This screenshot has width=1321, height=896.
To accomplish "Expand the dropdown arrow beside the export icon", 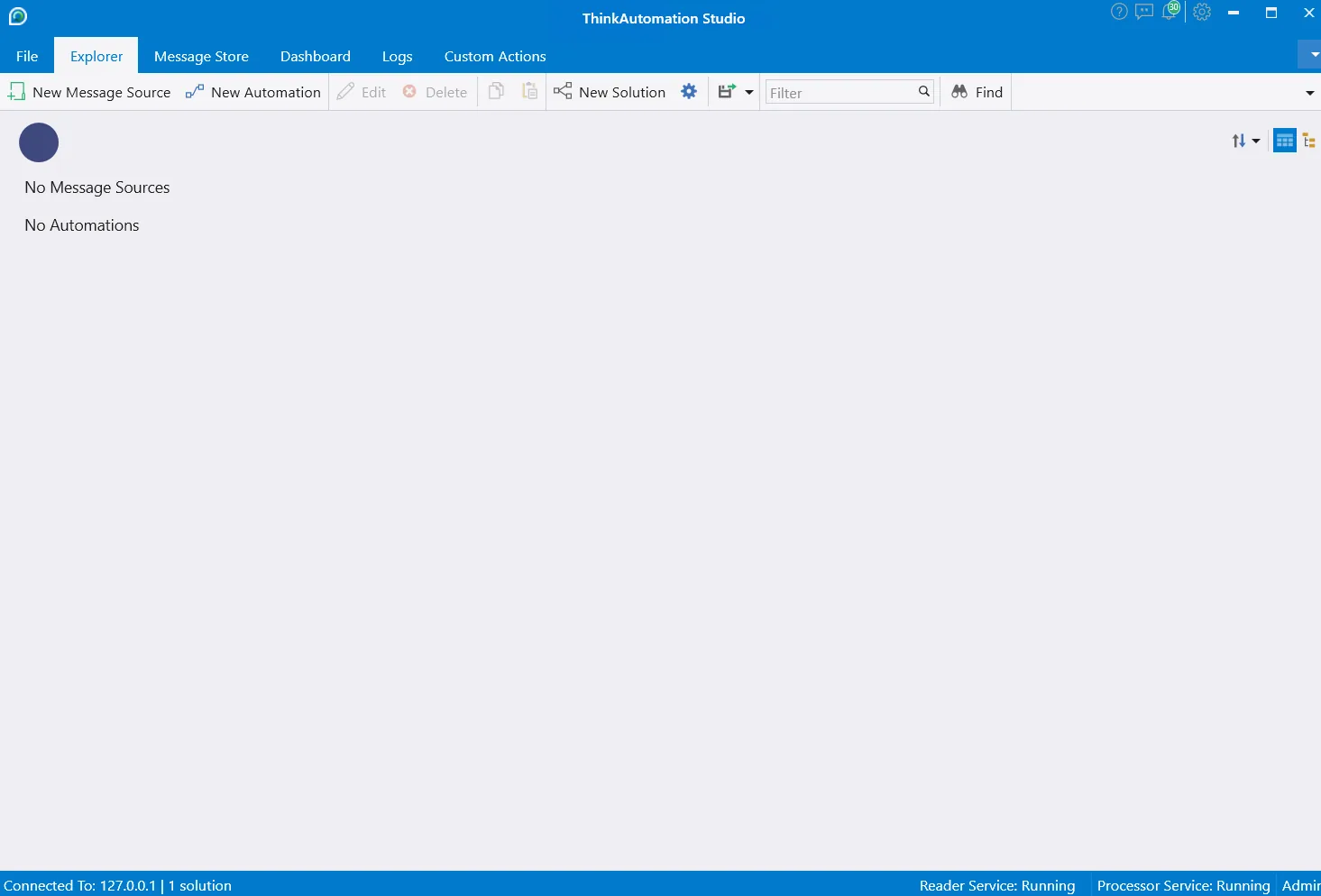I will click(749, 92).
